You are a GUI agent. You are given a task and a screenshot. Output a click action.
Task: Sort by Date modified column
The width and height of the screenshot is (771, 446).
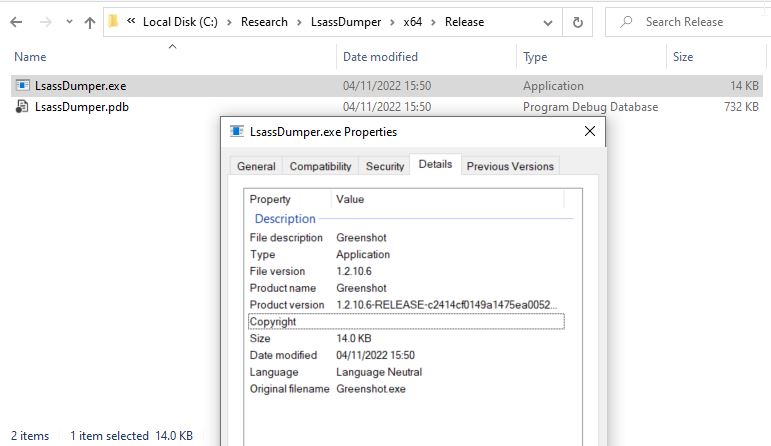[380, 57]
